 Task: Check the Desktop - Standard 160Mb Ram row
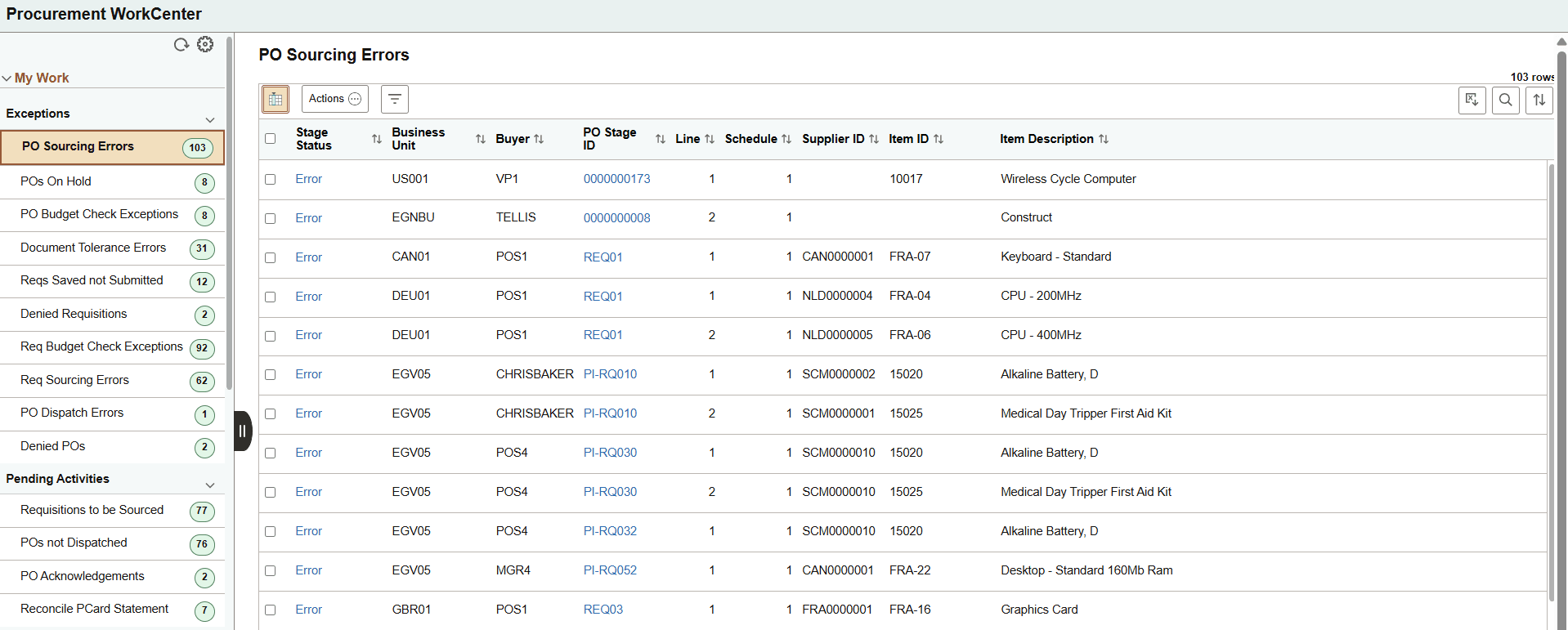[271, 570]
